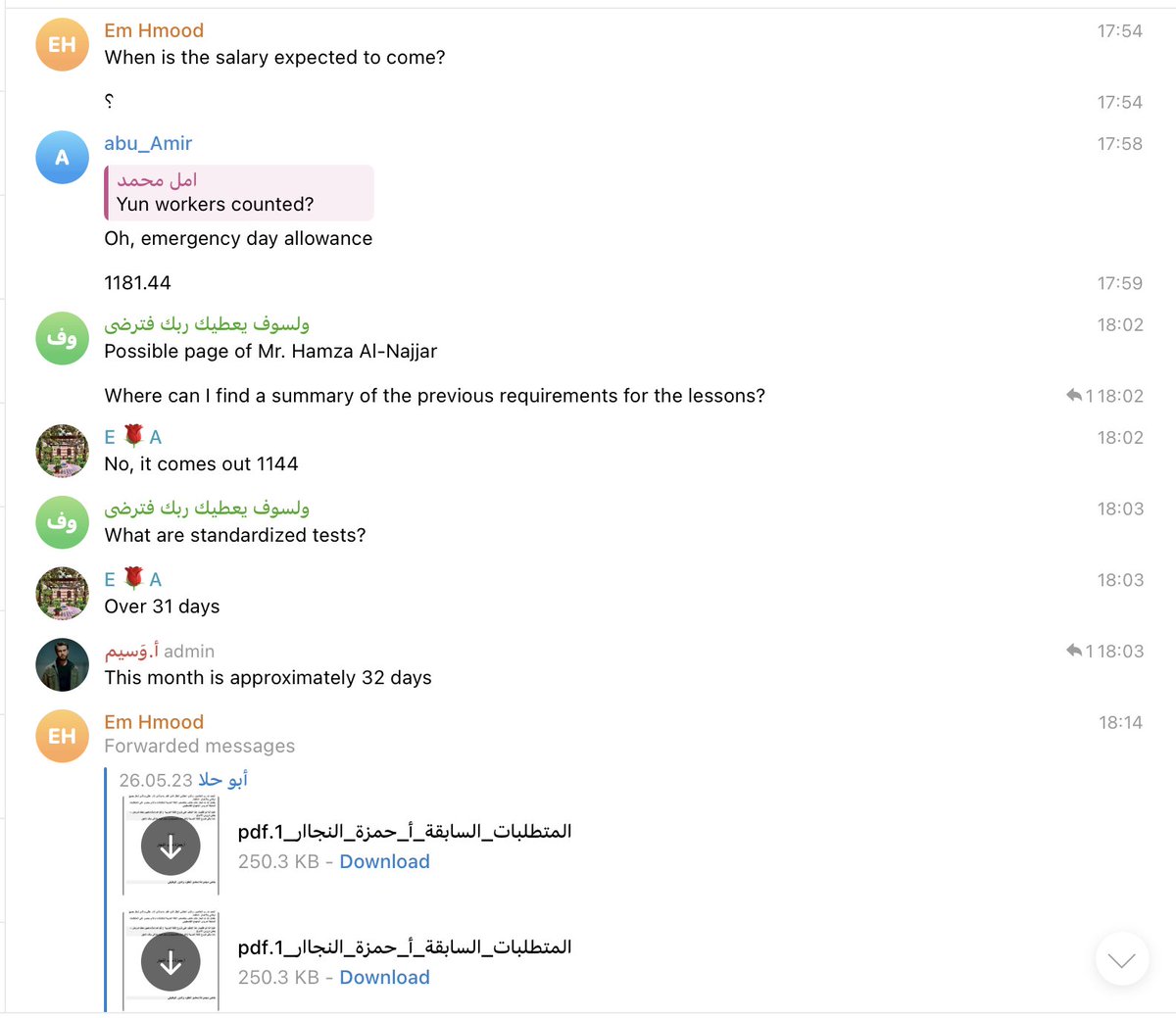Click the أ.وسيم admin sender name
Viewport: 1176px width, 1018px height.
click(131, 651)
